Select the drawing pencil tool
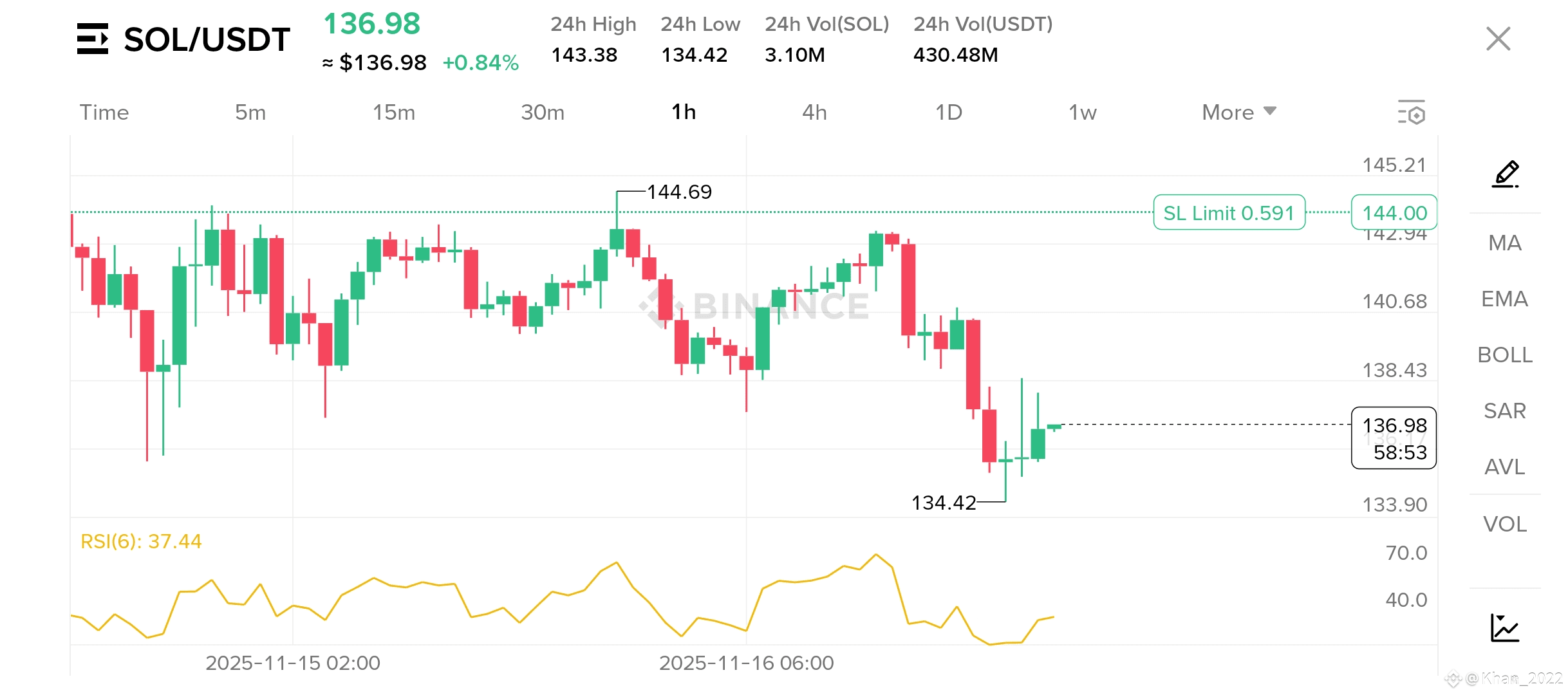Viewport: 1568px width, 695px height. click(1505, 174)
